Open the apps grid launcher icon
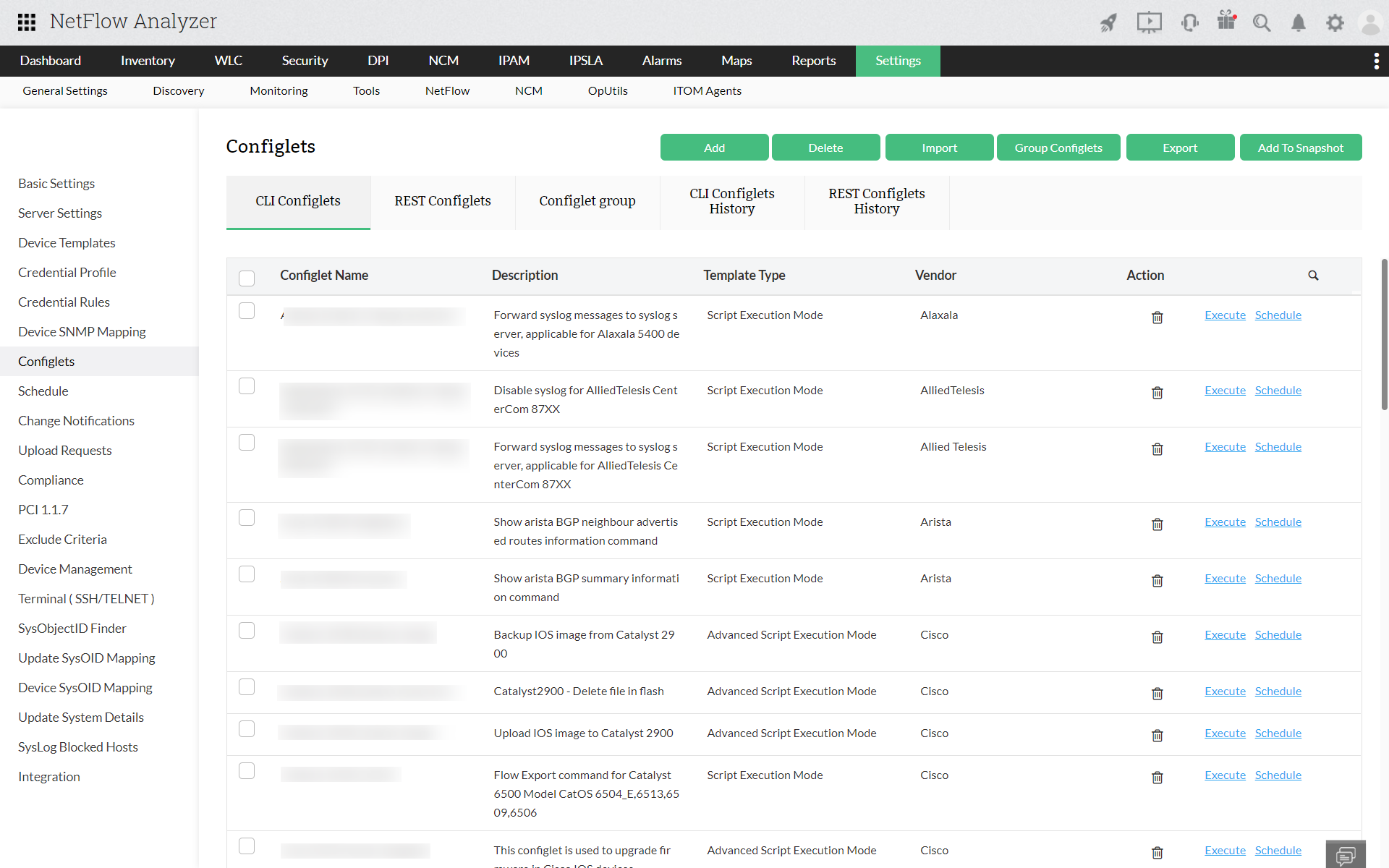The image size is (1389, 868). pos(27,22)
